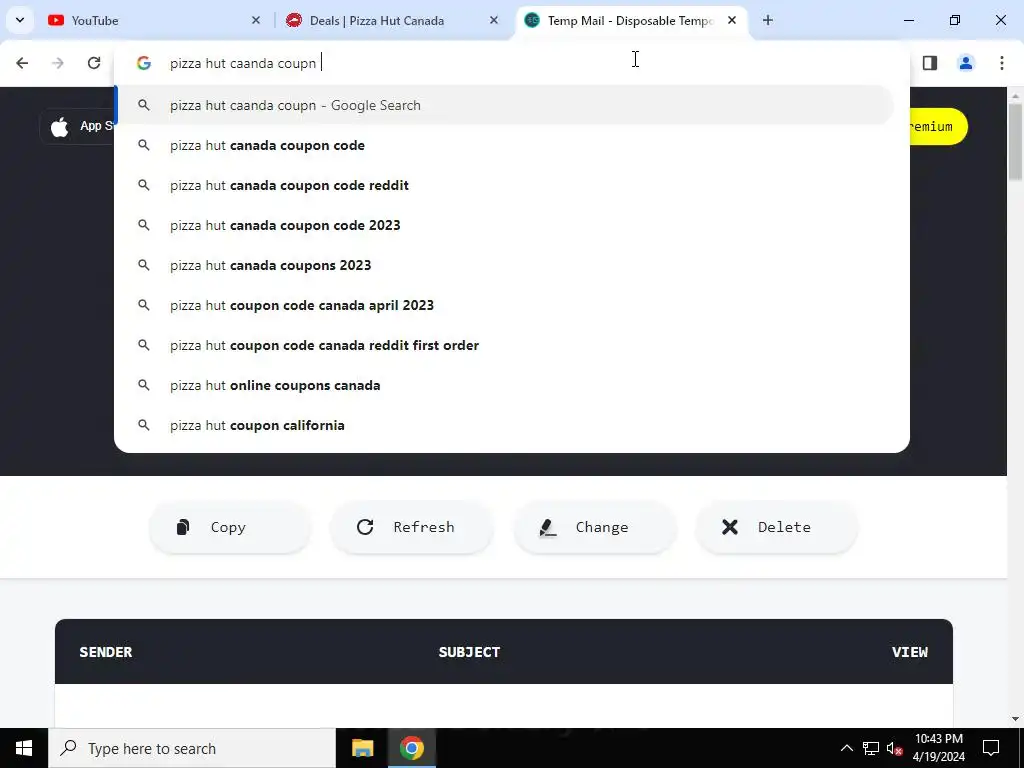Image resolution: width=1024 pixels, height=768 pixels.
Task: Click the App Store Apple logo button
Action: coord(77,126)
